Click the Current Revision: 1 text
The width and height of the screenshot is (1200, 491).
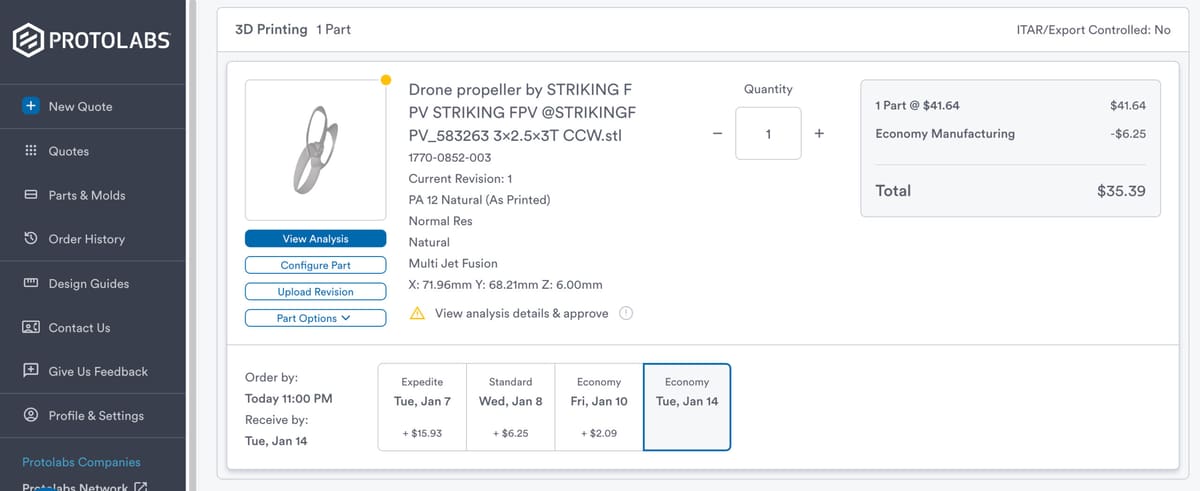pos(460,179)
